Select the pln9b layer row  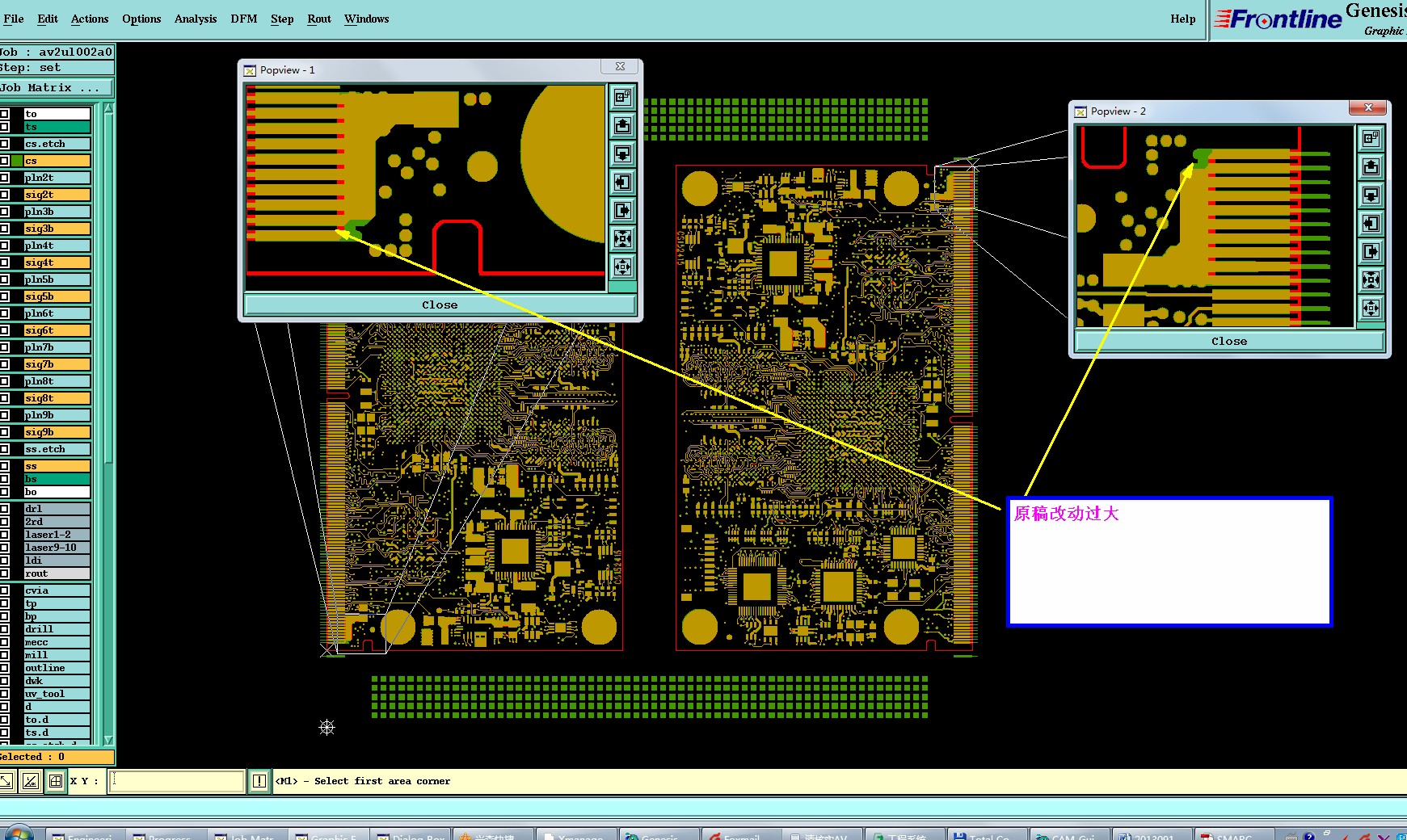(x=57, y=415)
